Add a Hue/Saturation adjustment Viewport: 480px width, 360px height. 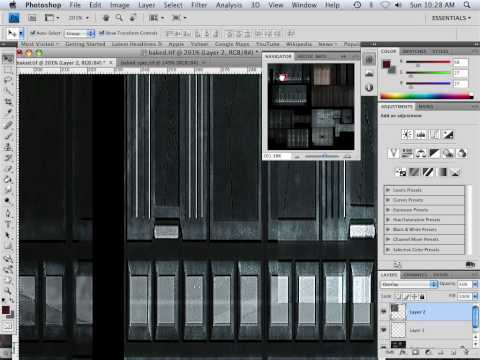click(407, 153)
